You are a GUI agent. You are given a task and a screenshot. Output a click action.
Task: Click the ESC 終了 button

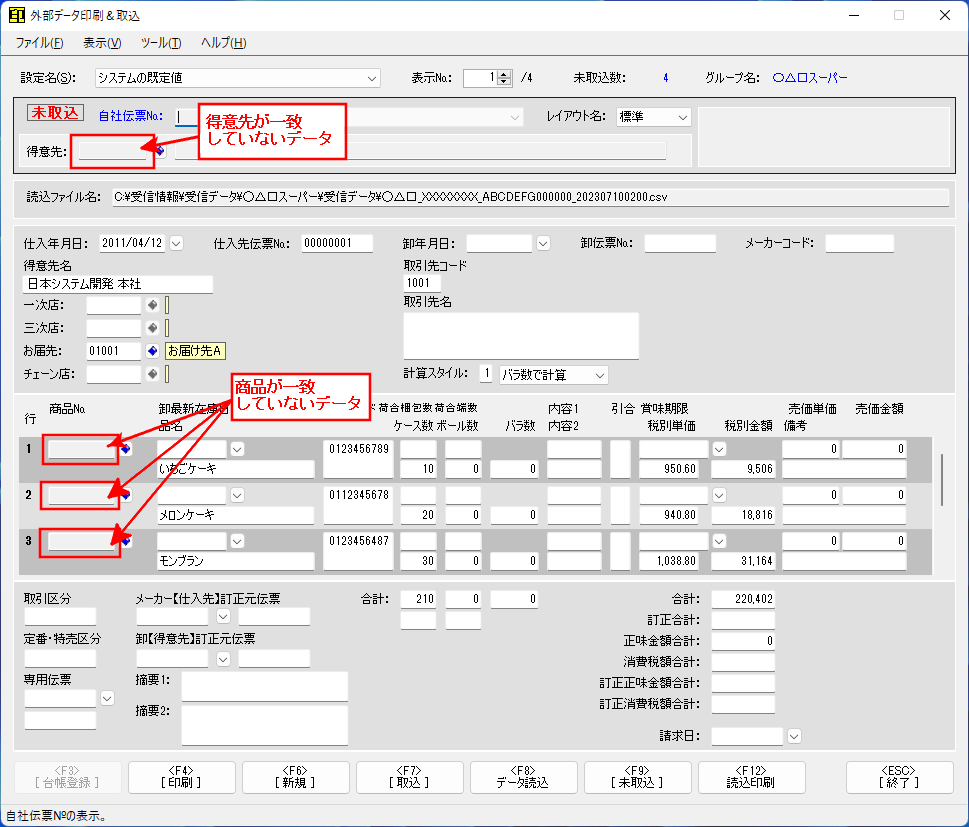pyautogui.click(x=899, y=777)
